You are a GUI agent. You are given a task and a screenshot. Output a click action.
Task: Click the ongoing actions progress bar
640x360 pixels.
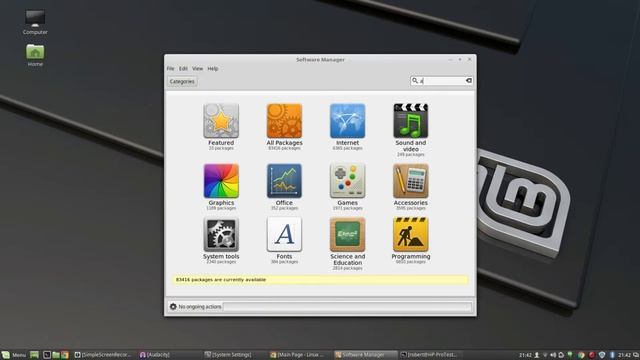347,307
